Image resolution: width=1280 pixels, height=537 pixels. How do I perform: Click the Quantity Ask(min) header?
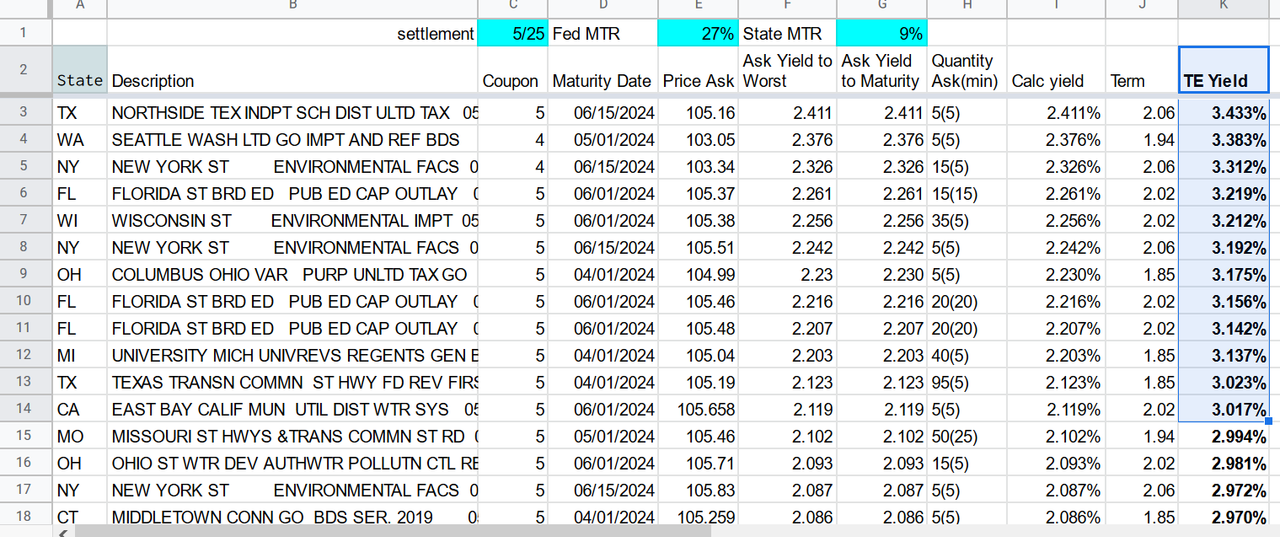(x=966, y=70)
